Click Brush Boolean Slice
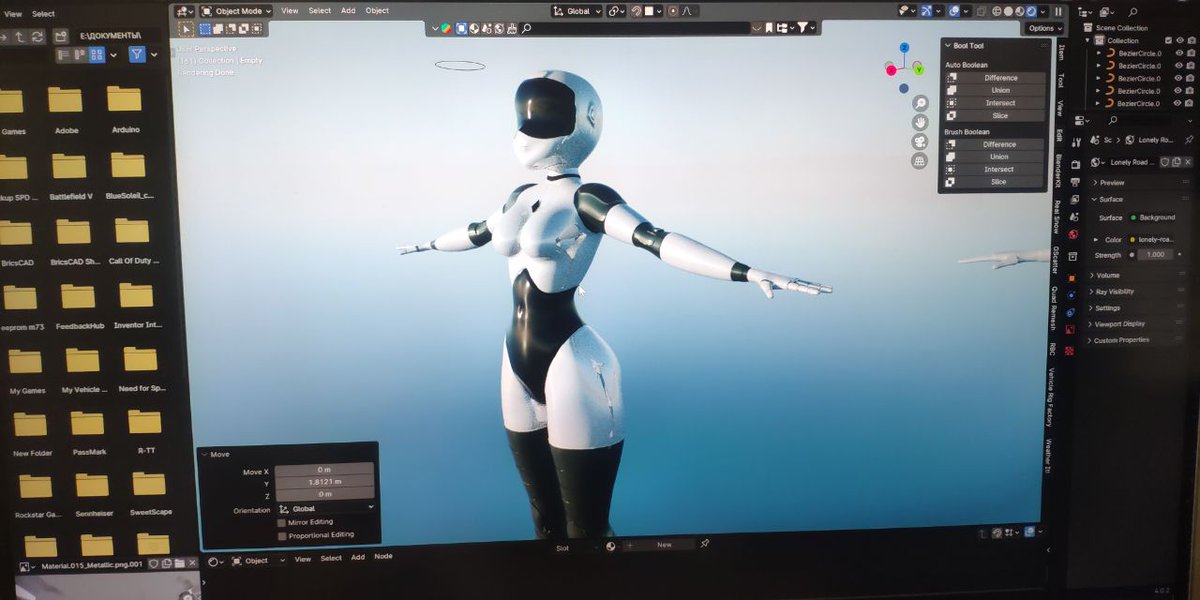Image resolution: width=1200 pixels, height=600 pixels. (996, 182)
